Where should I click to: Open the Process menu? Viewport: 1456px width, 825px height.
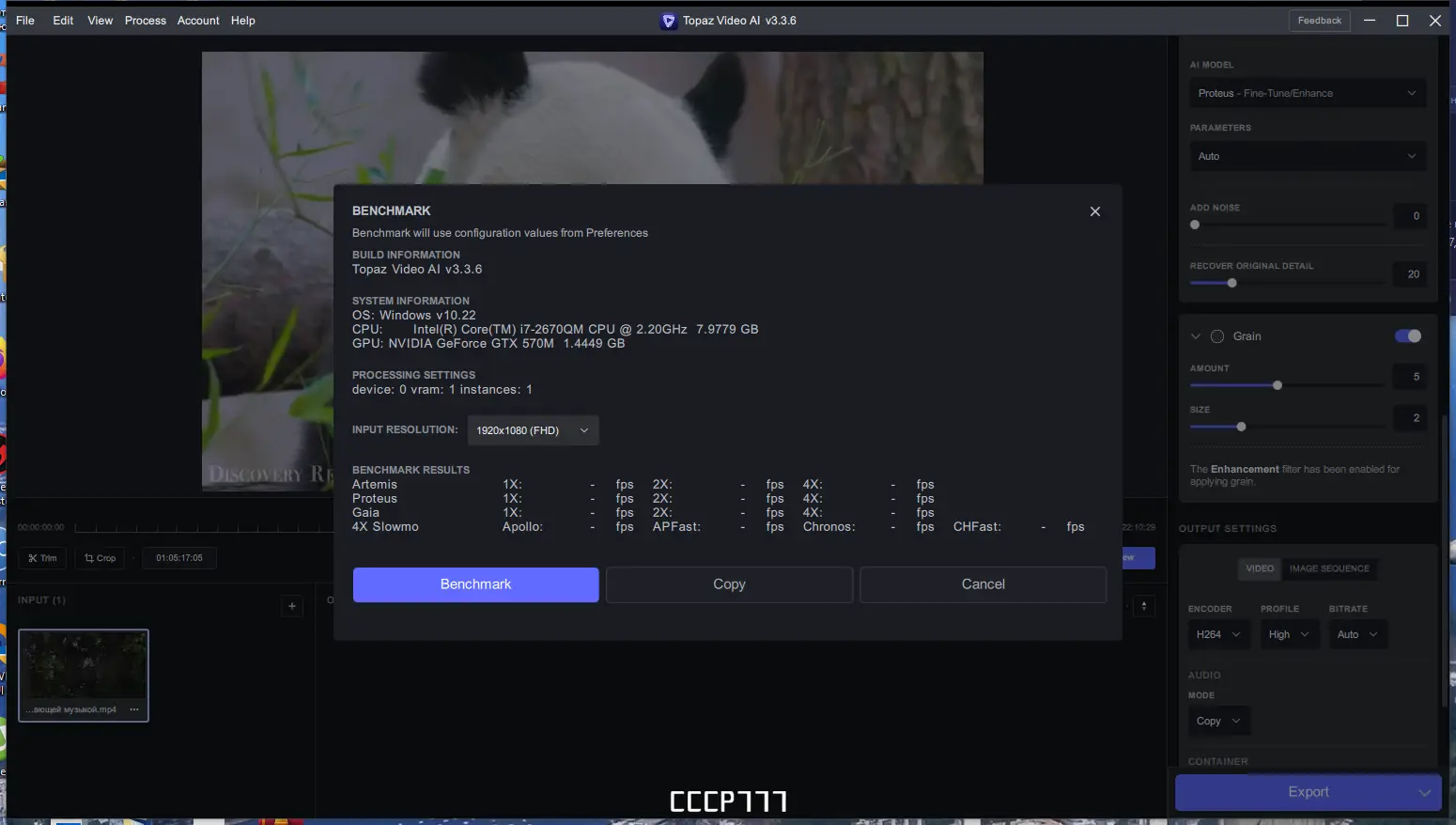[146, 21]
